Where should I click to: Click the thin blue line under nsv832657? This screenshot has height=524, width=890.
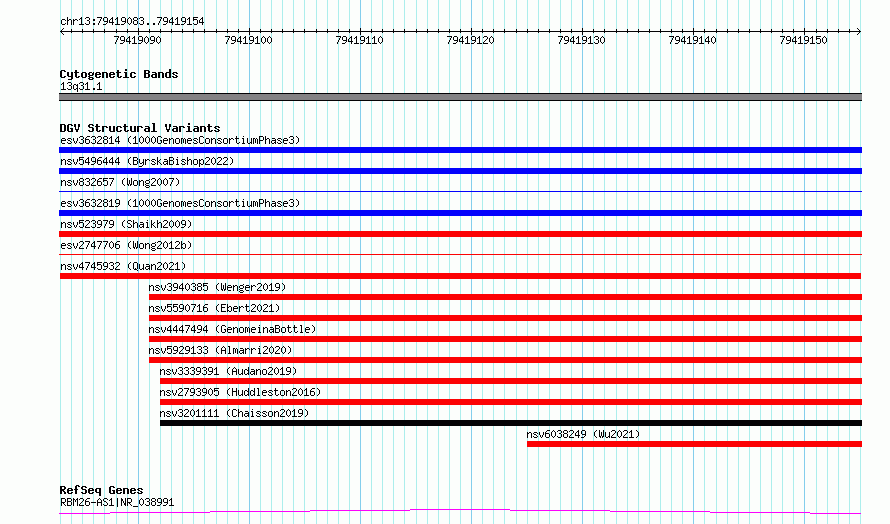click(x=460, y=192)
